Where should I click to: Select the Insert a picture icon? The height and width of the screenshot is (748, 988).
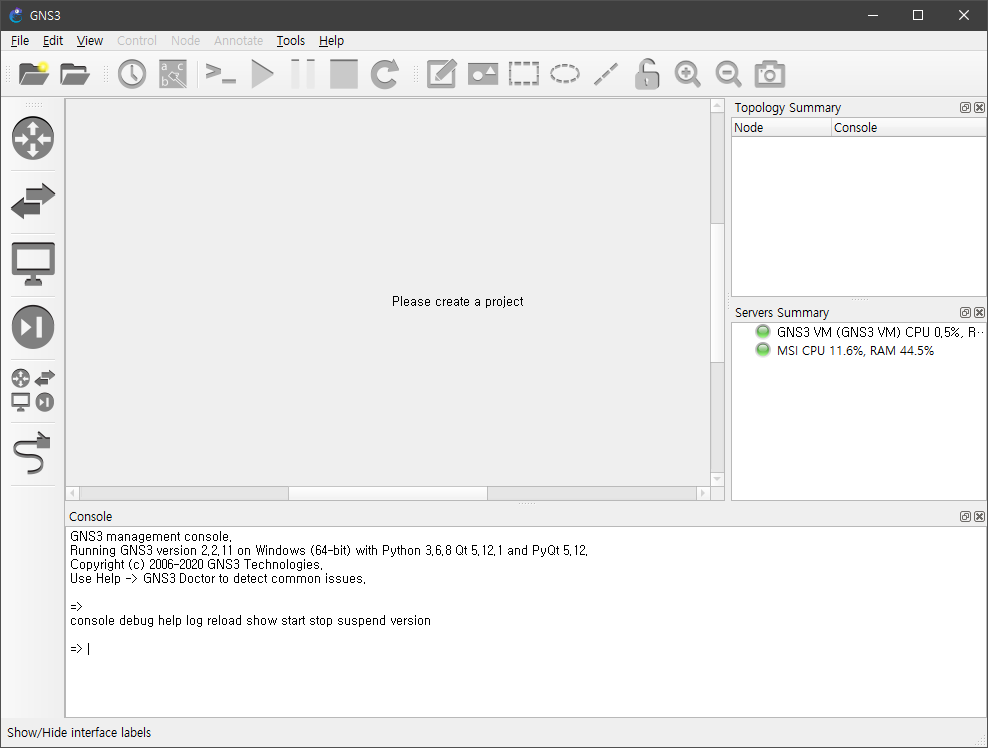tap(483, 74)
